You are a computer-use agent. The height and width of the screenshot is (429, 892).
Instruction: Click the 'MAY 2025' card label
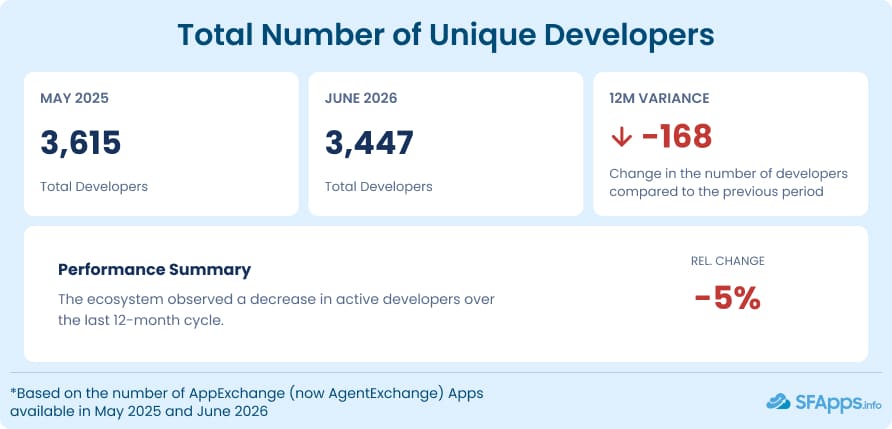(74, 98)
